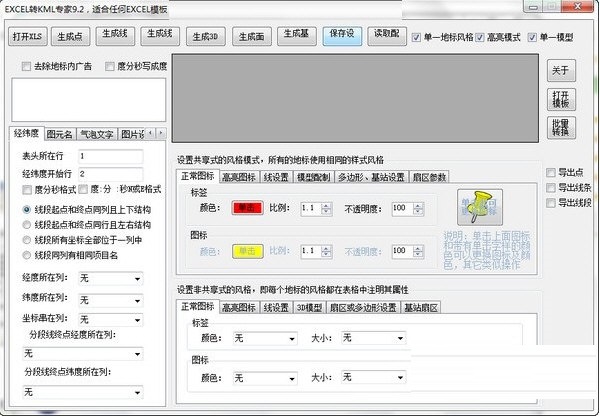Open 坐标串在列 dropdown
The image size is (600, 416).
[111, 320]
